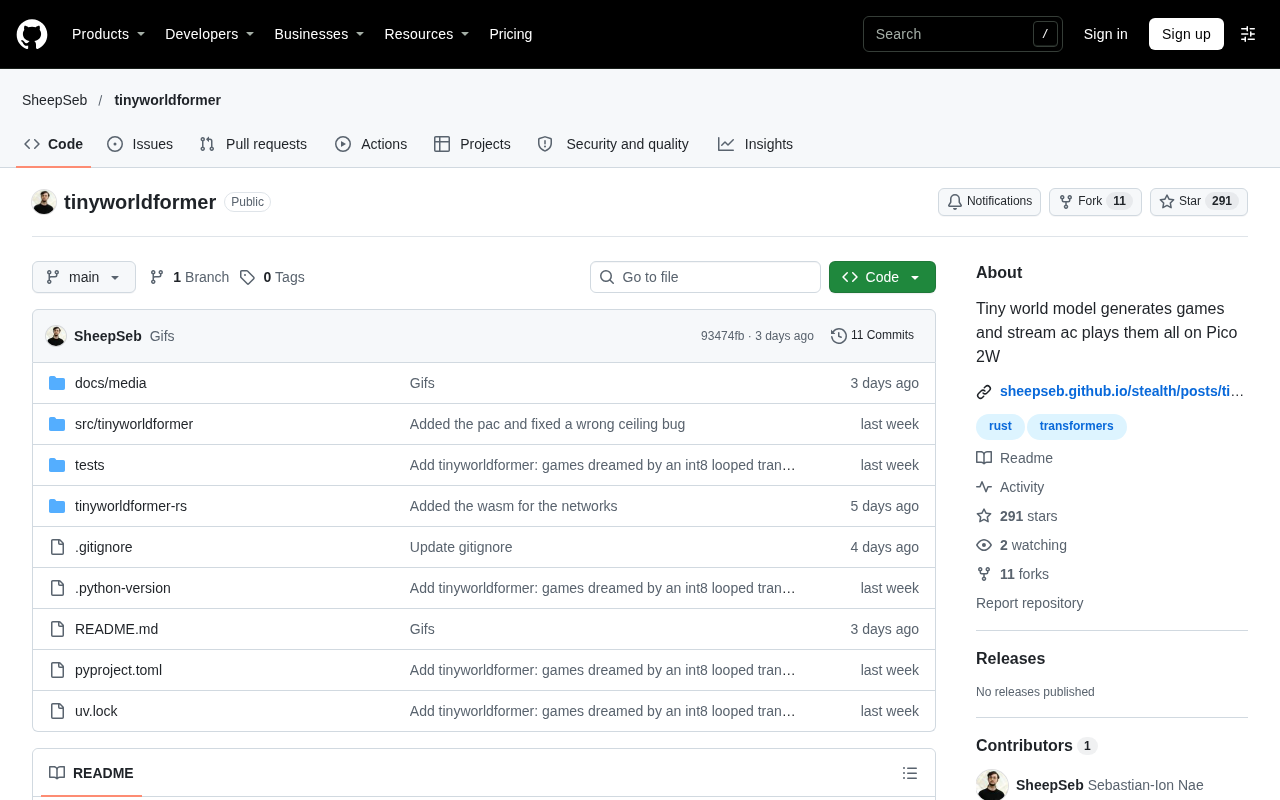
Task: Click the Report repository link
Action: [x=1029, y=603]
